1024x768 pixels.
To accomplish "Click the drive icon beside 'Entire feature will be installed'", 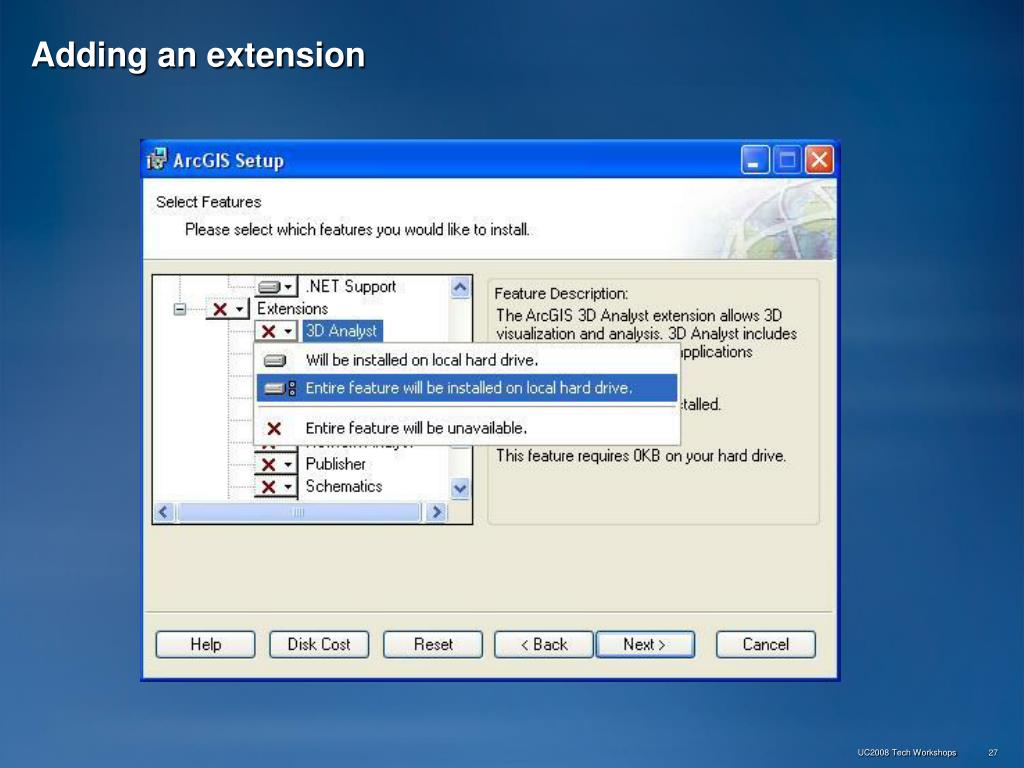I will (x=280, y=389).
